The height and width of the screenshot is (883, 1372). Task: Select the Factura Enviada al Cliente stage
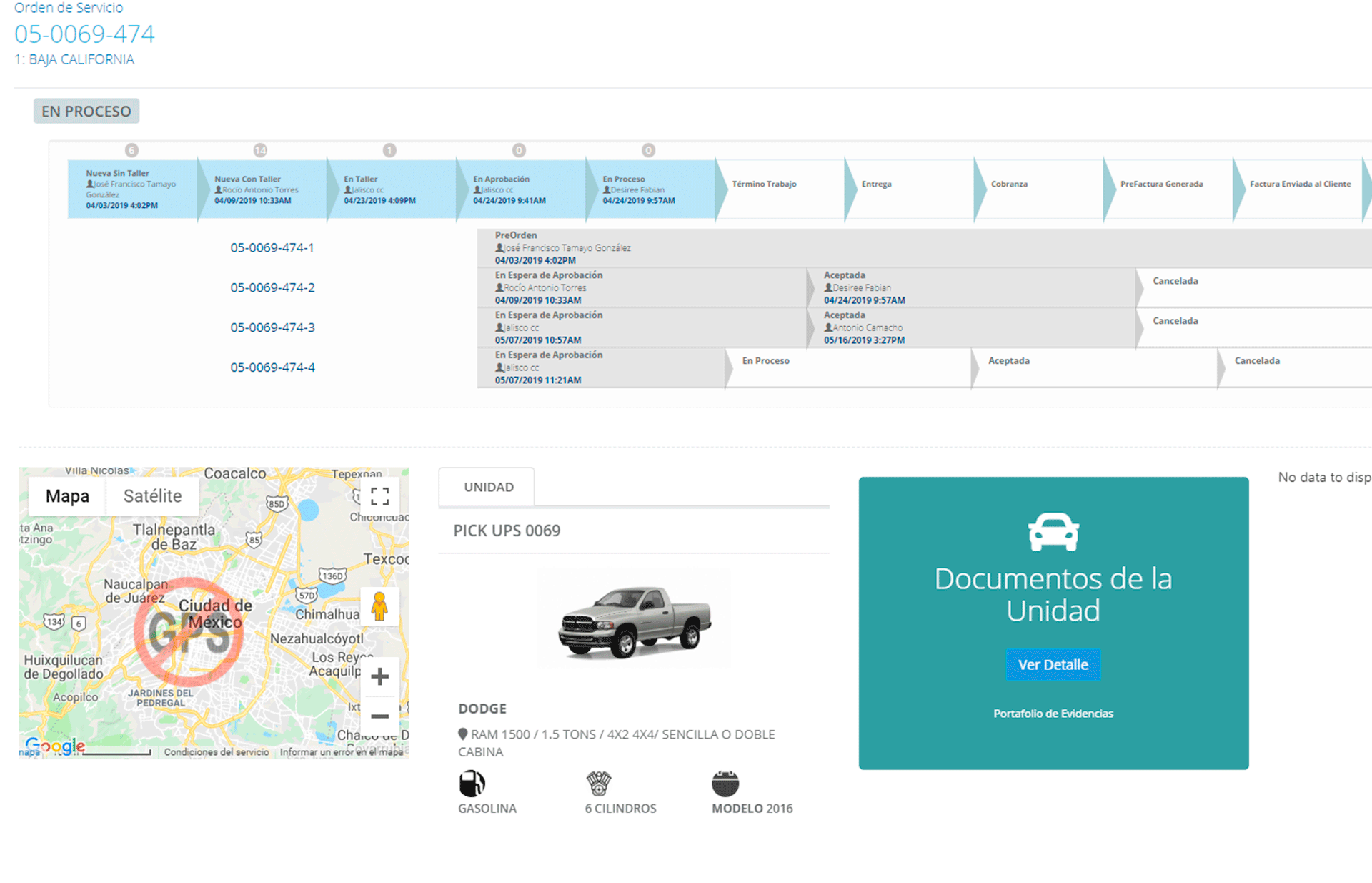[x=1298, y=189]
